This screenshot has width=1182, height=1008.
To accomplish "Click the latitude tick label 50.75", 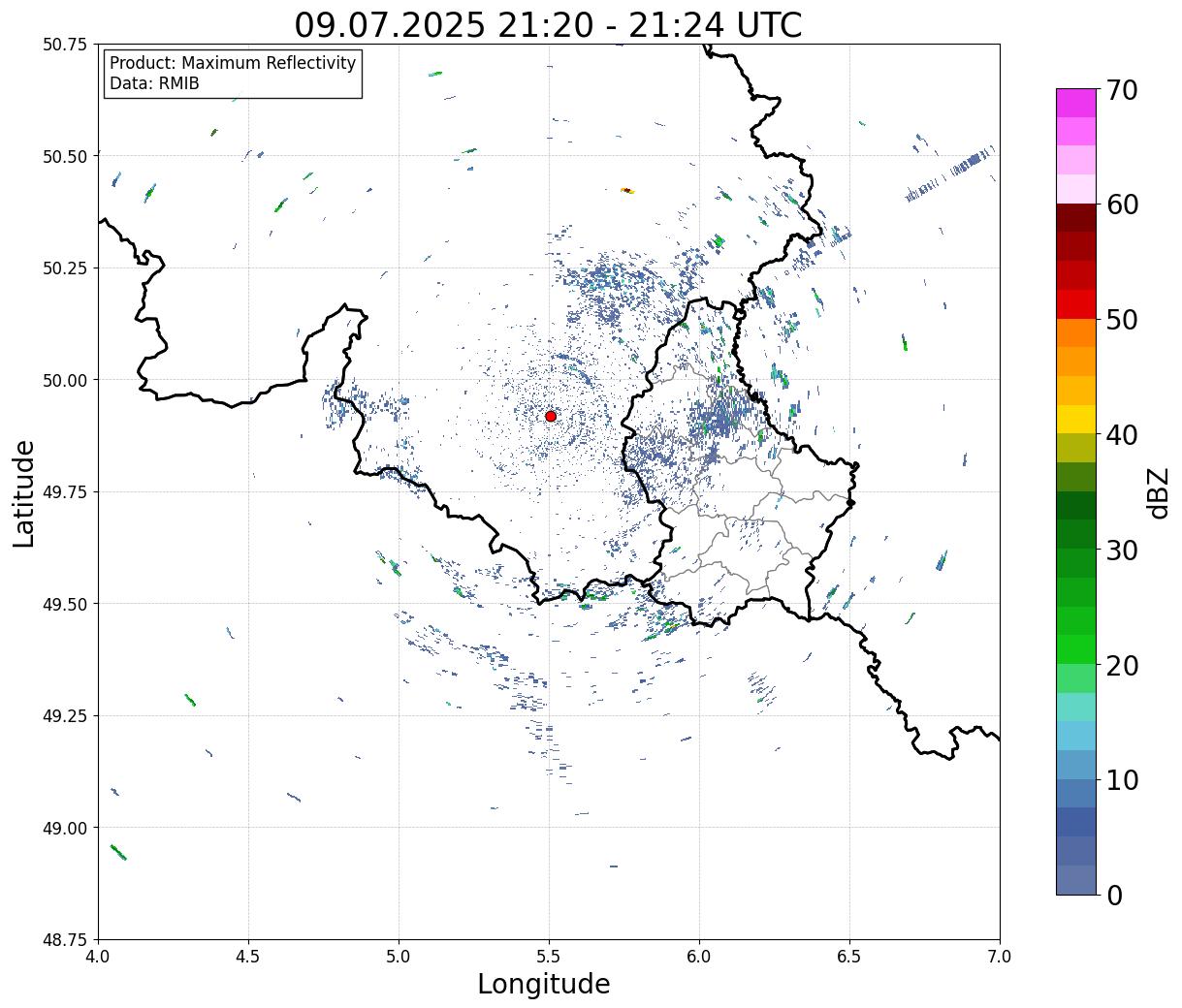I will [x=65, y=45].
